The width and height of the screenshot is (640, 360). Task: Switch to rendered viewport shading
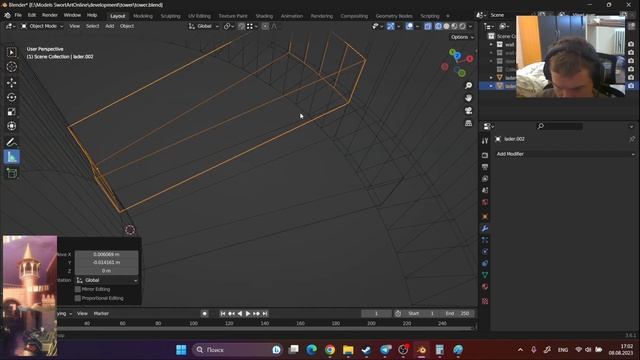click(462, 26)
